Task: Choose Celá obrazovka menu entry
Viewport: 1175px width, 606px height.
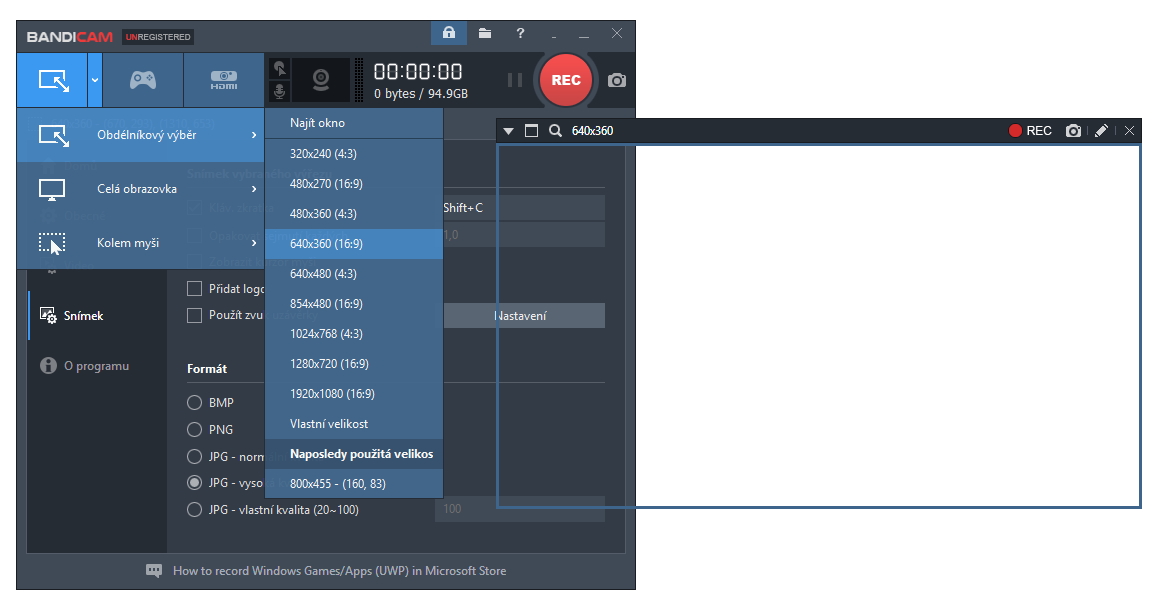Action: pos(141,189)
